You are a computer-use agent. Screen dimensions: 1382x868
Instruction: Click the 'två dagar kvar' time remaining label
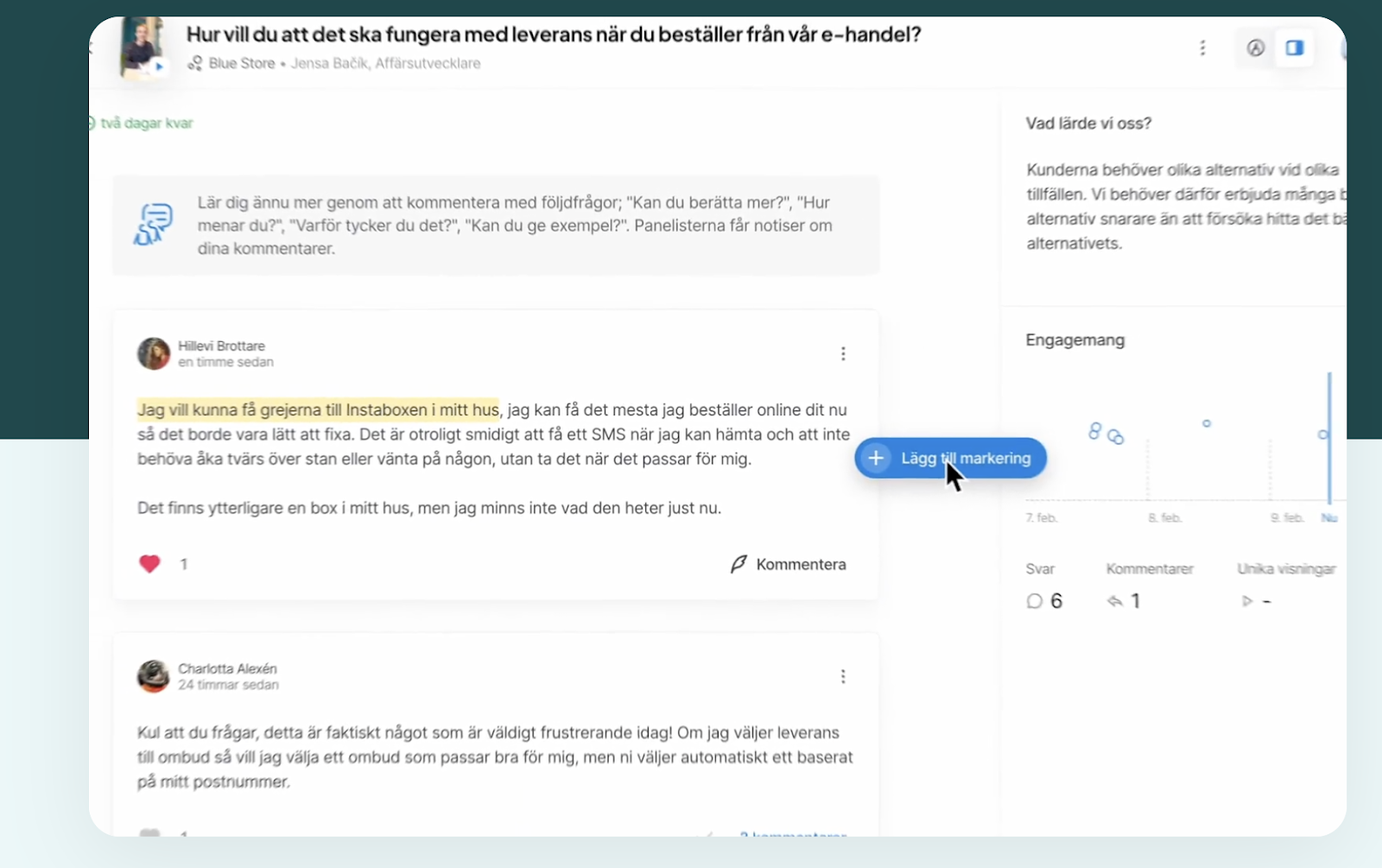coord(146,123)
